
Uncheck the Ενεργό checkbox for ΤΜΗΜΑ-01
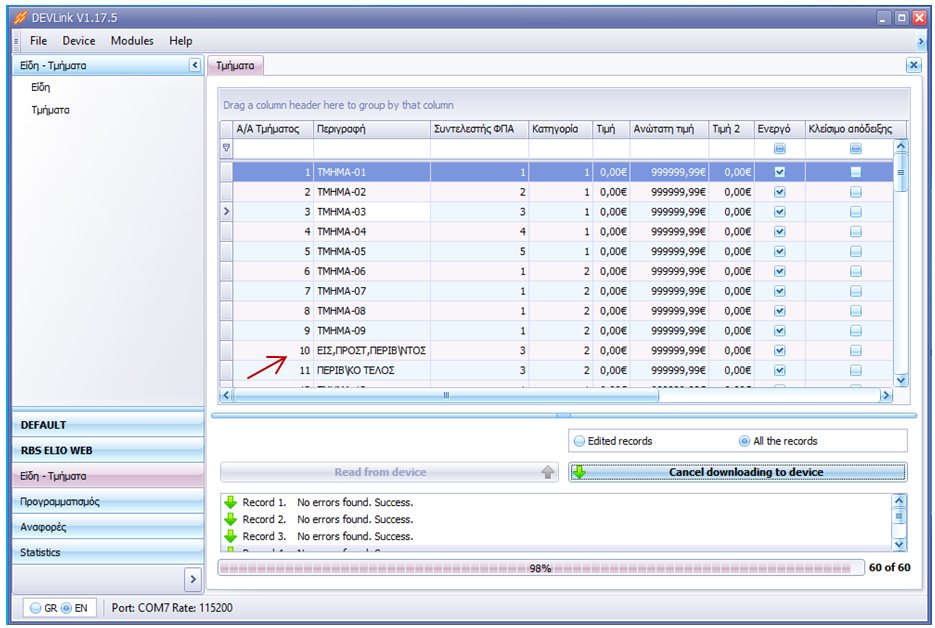780,172
